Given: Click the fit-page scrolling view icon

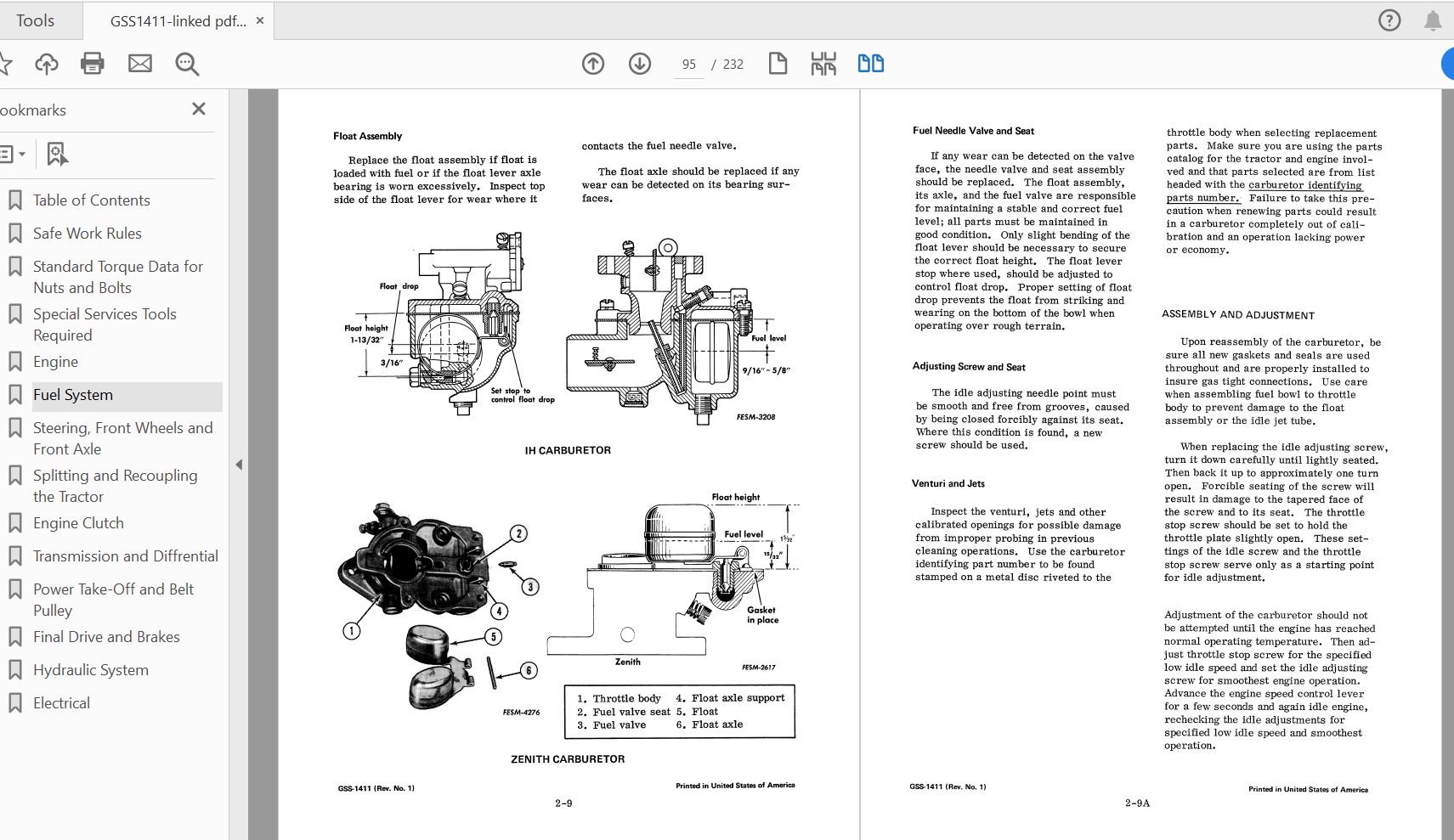Looking at the screenshot, I should [x=823, y=64].
